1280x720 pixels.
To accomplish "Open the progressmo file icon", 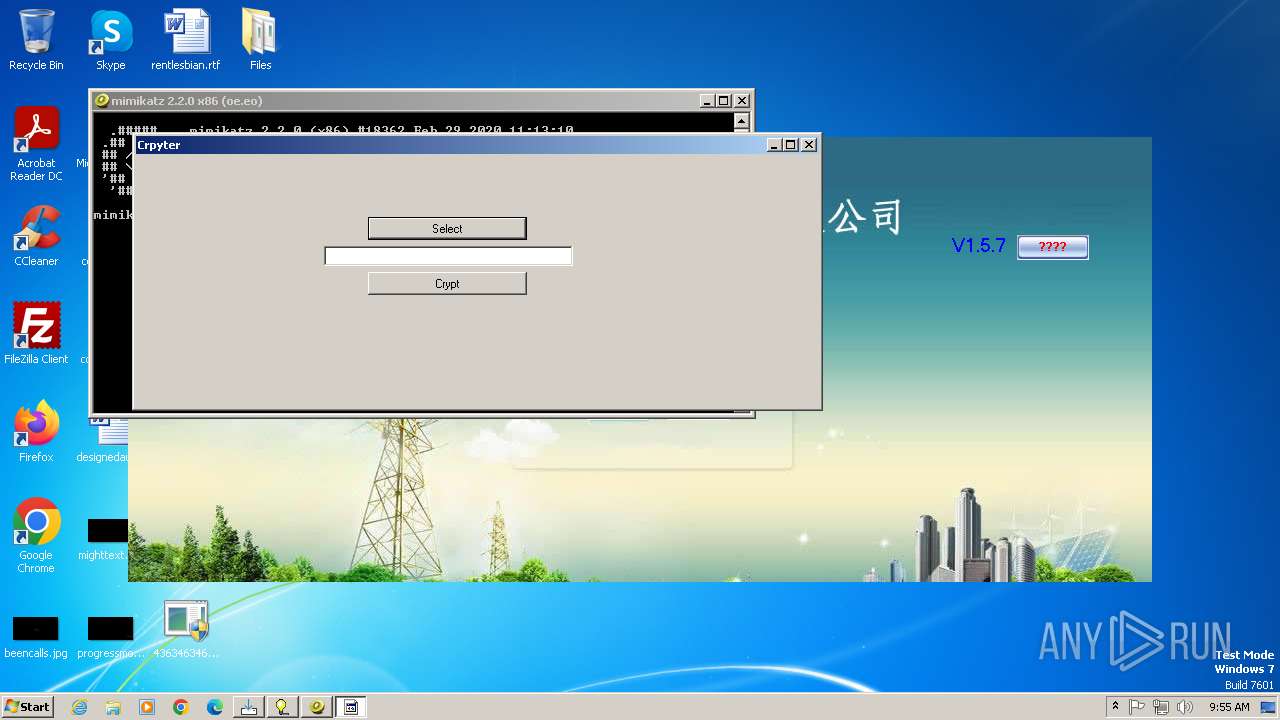I will [110, 637].
